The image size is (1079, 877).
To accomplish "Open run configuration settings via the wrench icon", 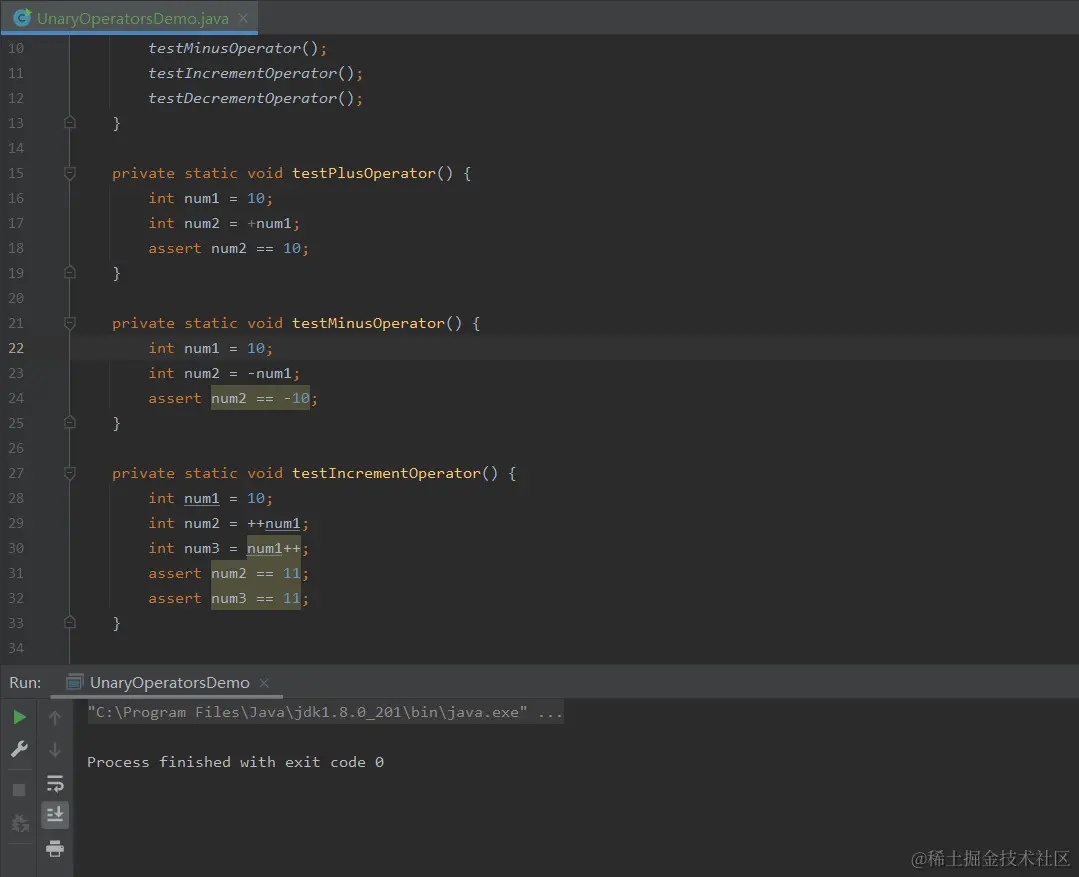I will pyautogui.click(x=19, y=749).
